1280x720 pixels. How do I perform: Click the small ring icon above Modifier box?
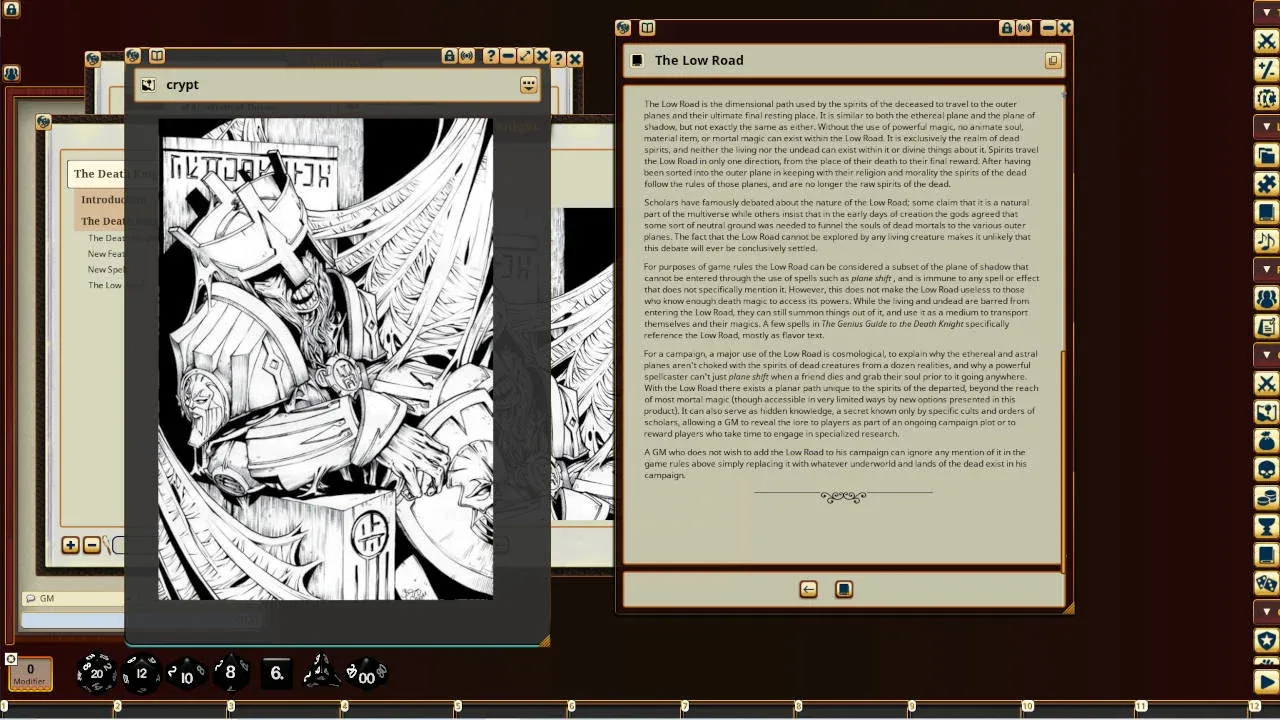[11, 659]
